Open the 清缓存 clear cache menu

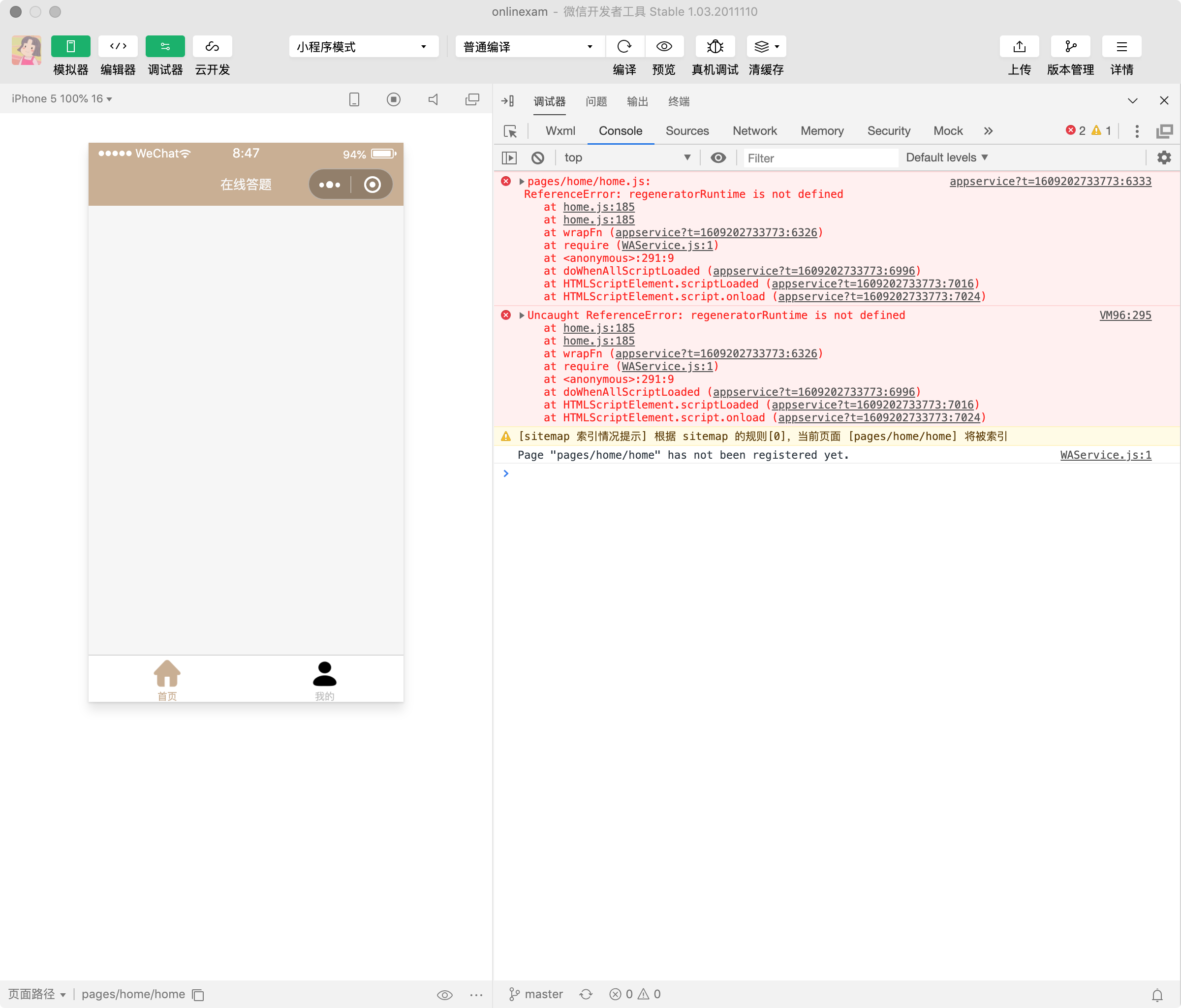point(766,46)
